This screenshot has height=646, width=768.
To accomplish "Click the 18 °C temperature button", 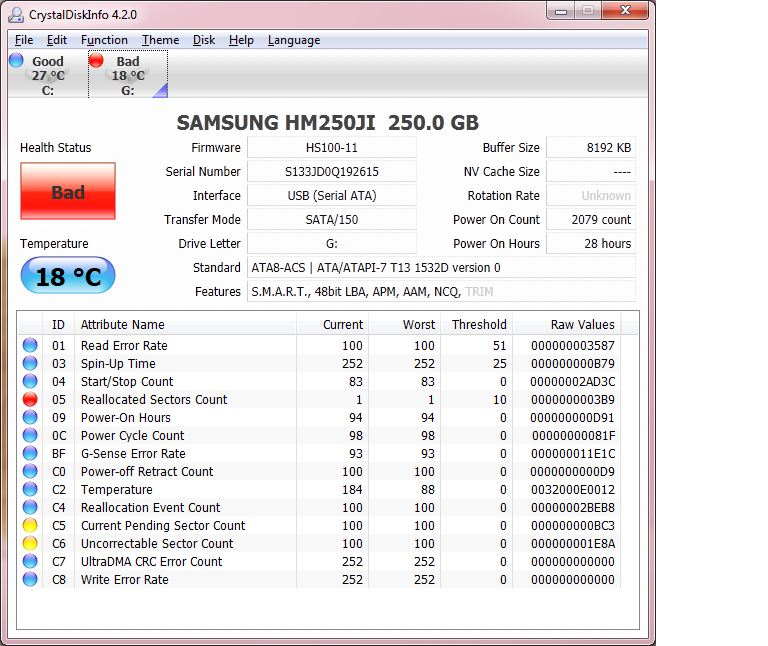I will [68, 275].
